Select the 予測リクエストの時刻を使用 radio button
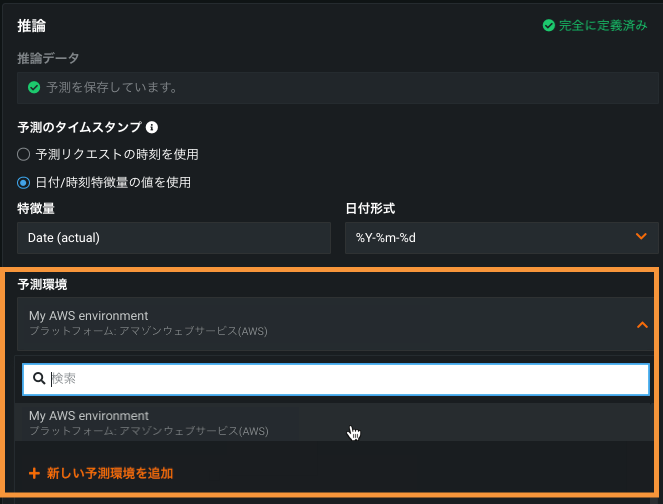 24,155
